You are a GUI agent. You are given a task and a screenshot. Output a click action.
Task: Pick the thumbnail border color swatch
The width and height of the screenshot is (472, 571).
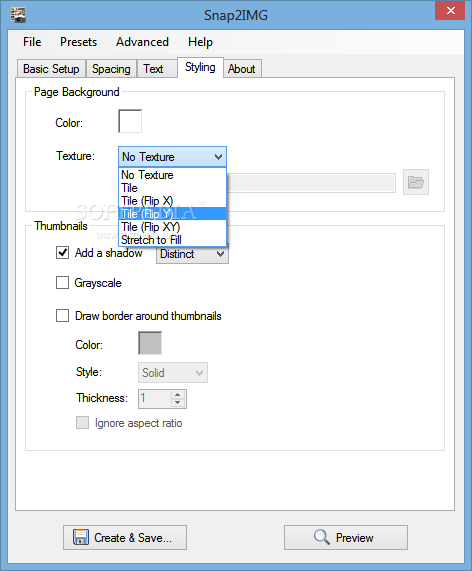(x=150, y=343)
